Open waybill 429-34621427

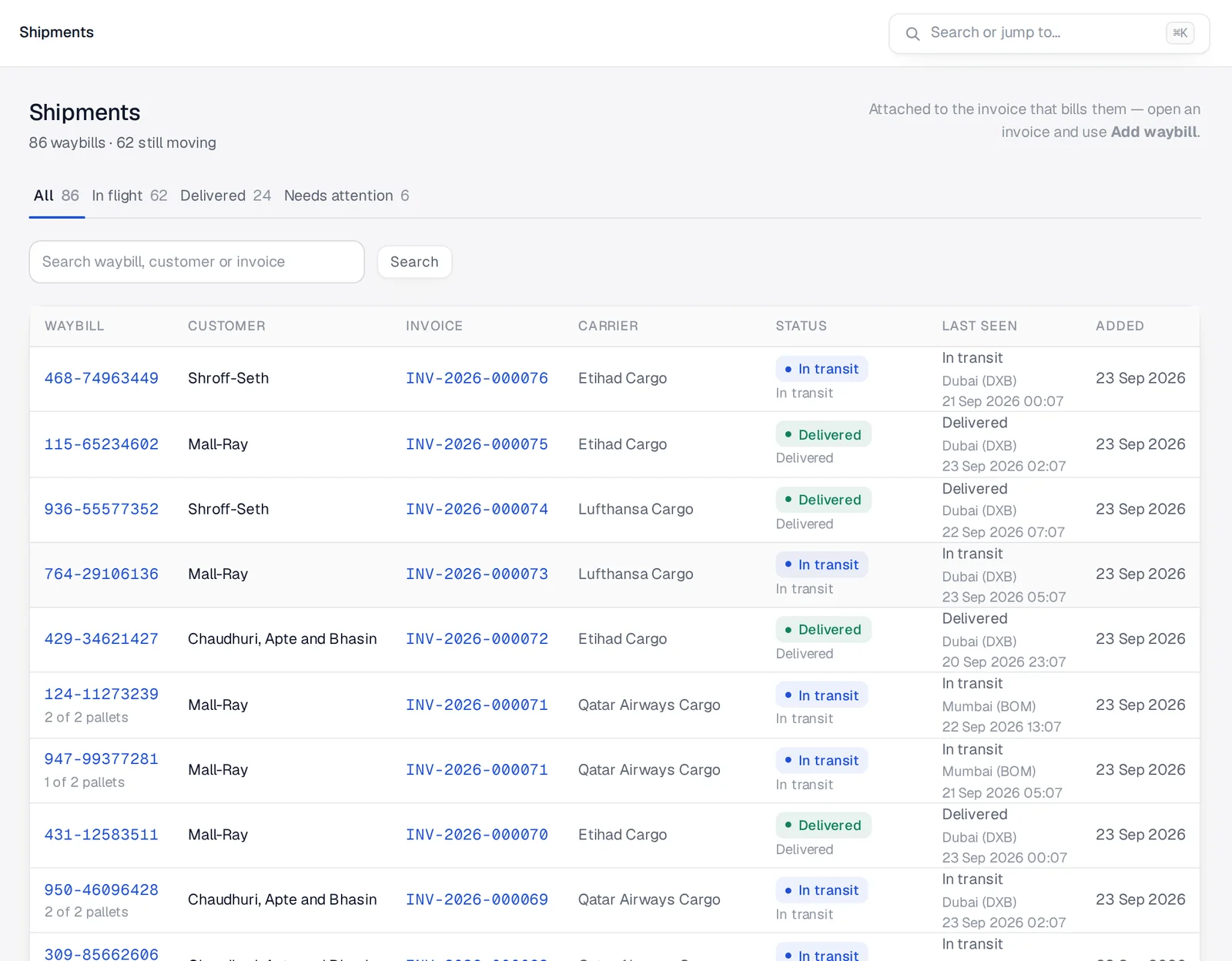[x=101, y=638]
